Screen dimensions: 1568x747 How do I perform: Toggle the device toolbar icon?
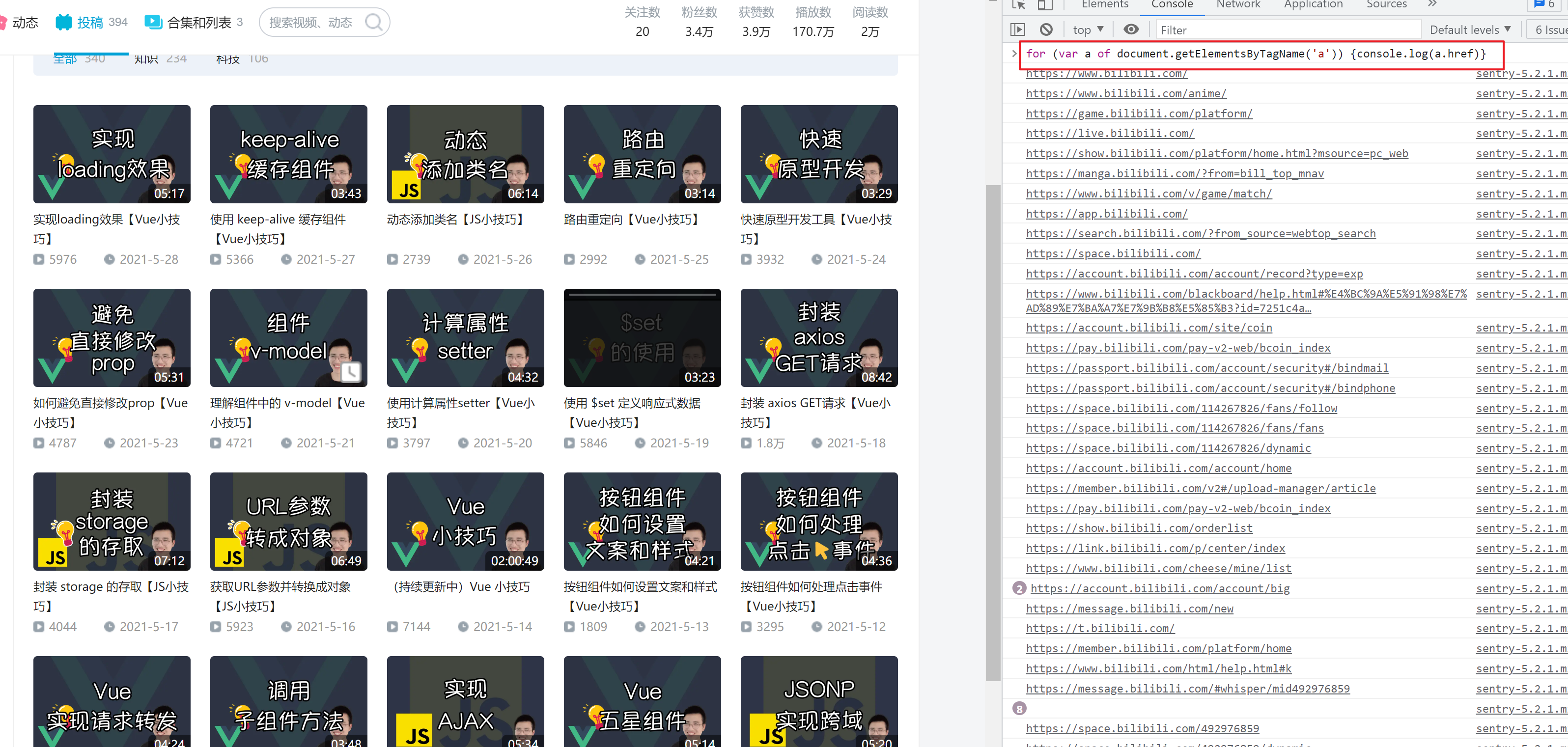[x=1045, y=5]
